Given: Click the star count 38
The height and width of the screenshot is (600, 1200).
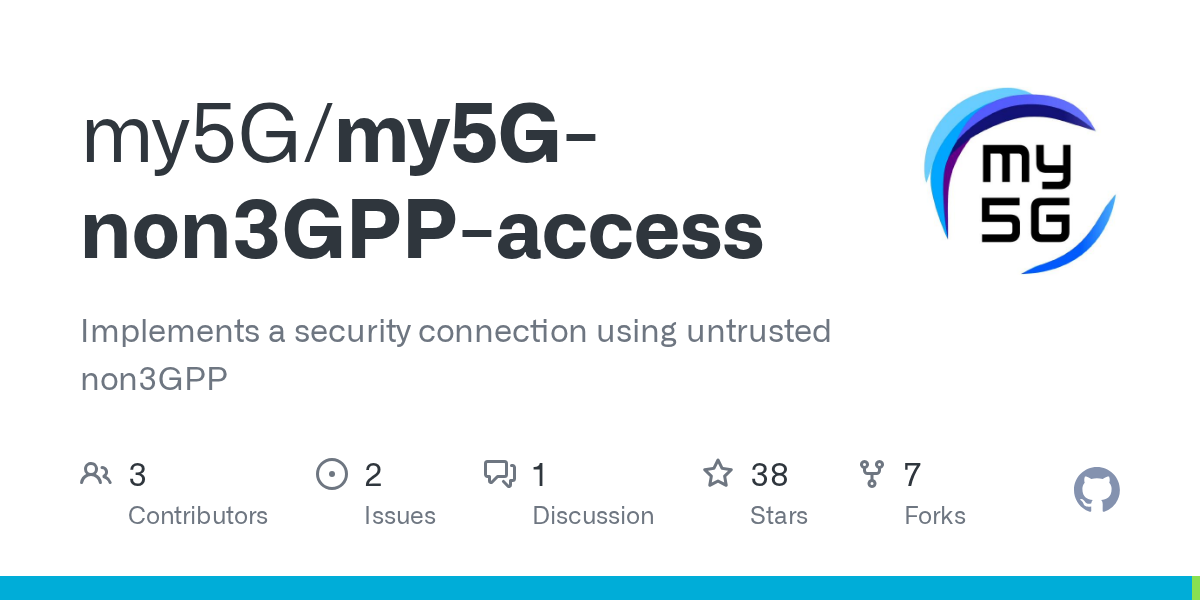Looking at the screenshot, I should point(769,475).
